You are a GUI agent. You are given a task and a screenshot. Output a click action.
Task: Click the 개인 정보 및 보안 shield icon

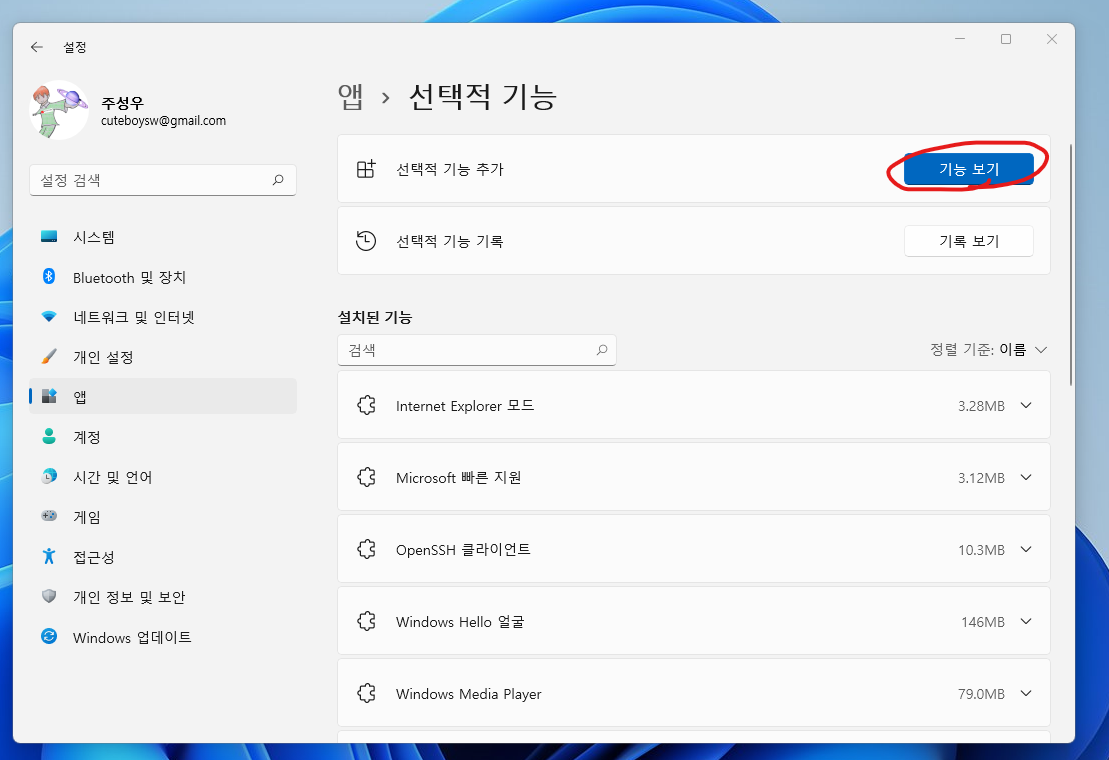(49, 596)
